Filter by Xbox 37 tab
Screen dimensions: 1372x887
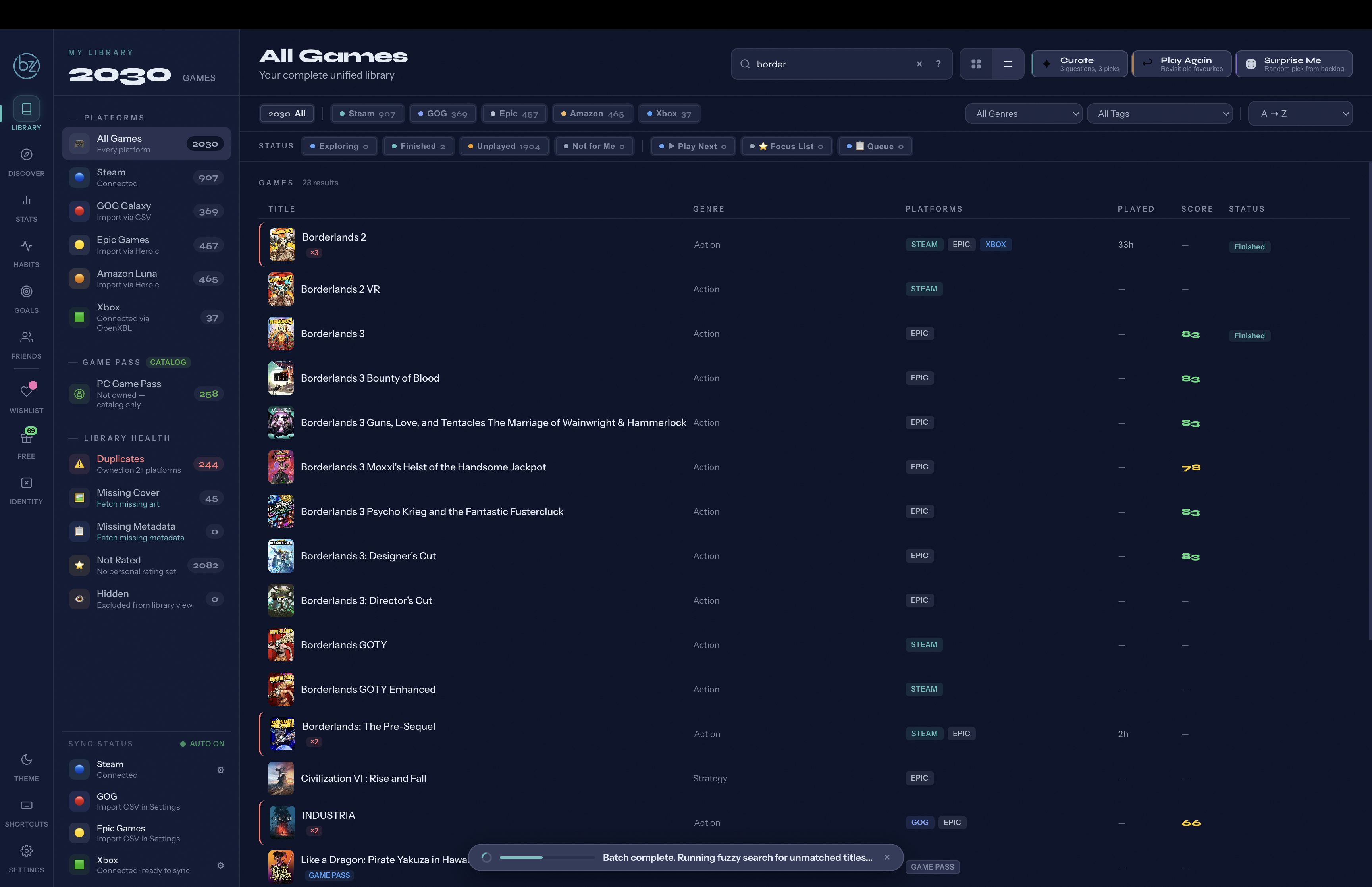[669, 114]
